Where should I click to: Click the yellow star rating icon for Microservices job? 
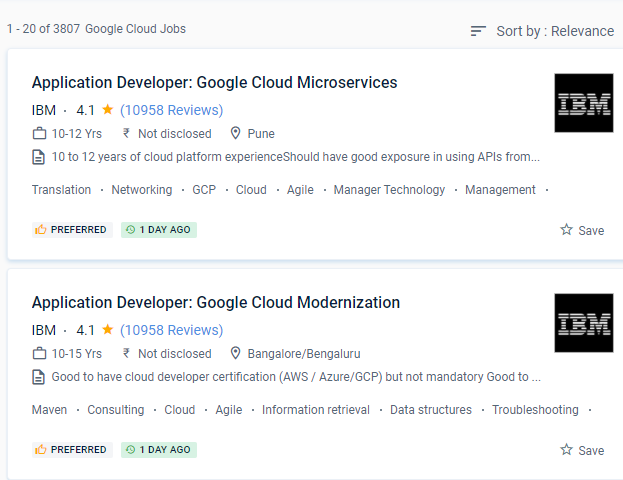tap(107, 110)
